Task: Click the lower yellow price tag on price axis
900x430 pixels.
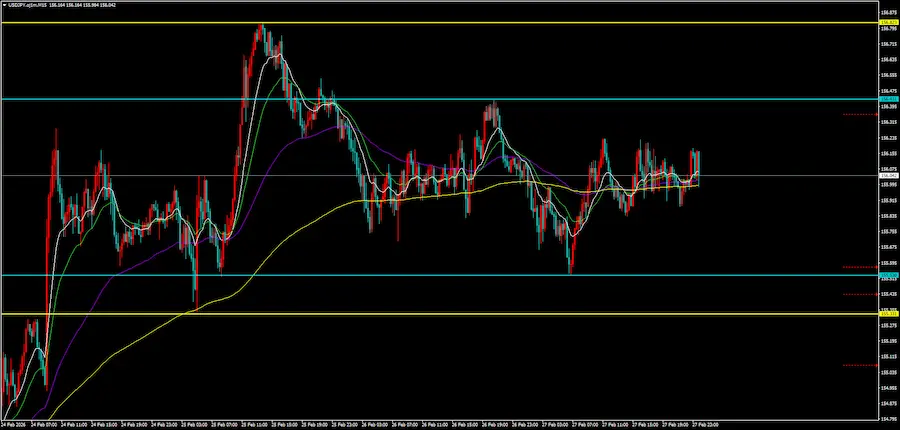Action: [x=888, y=314]
